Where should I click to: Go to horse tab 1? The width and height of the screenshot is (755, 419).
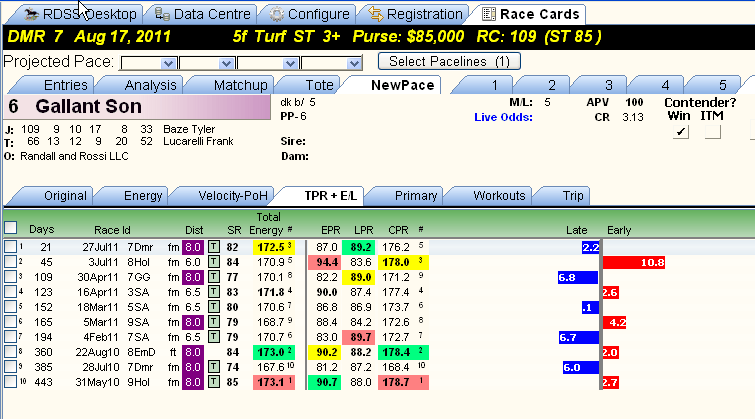coord(485,85)
